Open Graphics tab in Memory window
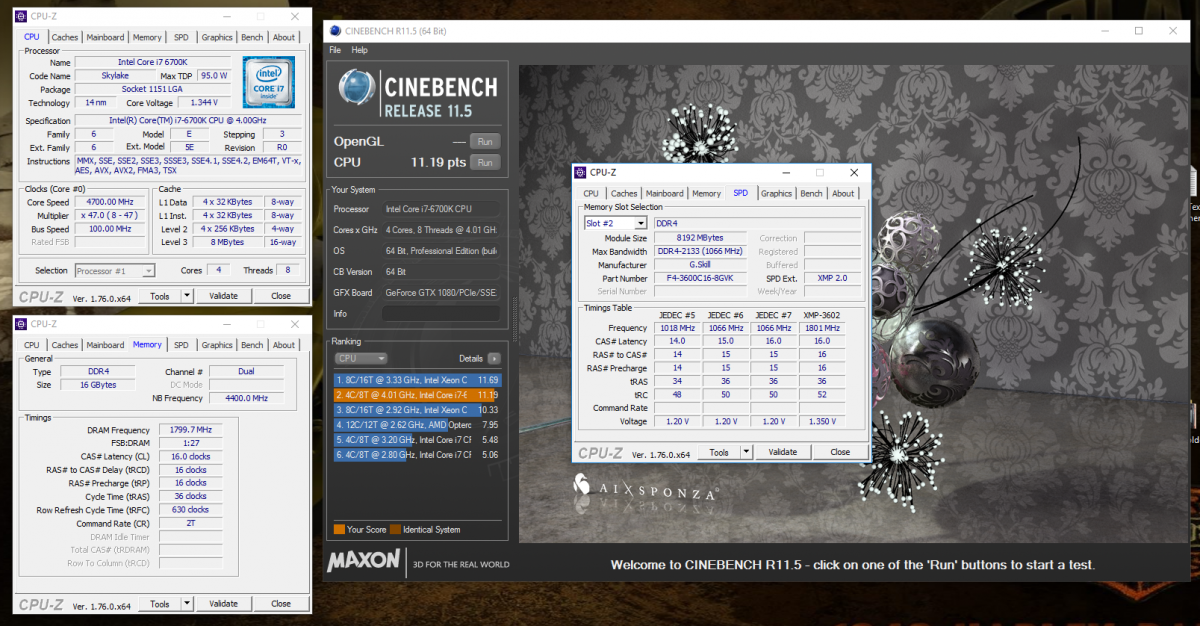This screenshot has height=626, width=1200. click(217, 345)
